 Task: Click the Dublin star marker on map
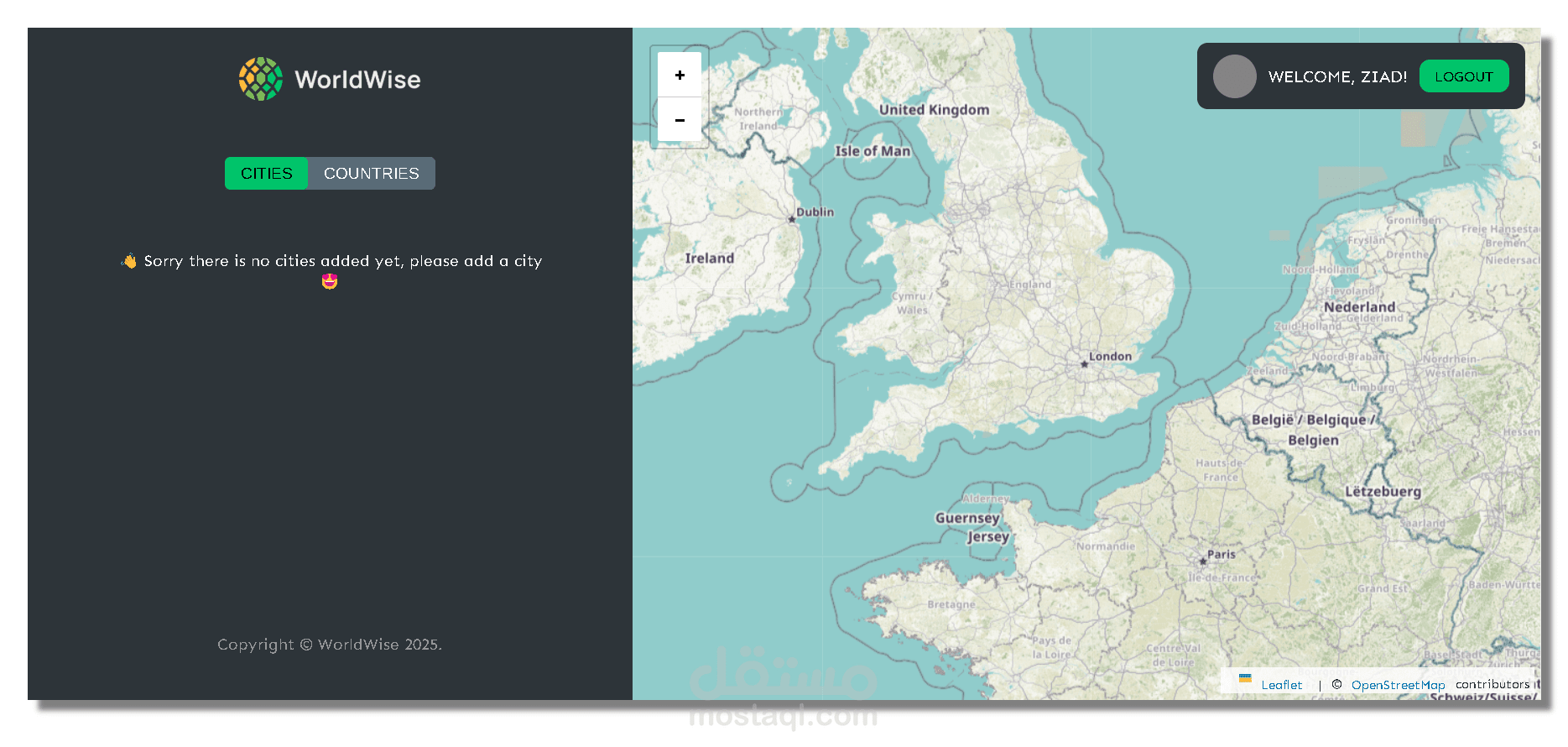[791, 219]
